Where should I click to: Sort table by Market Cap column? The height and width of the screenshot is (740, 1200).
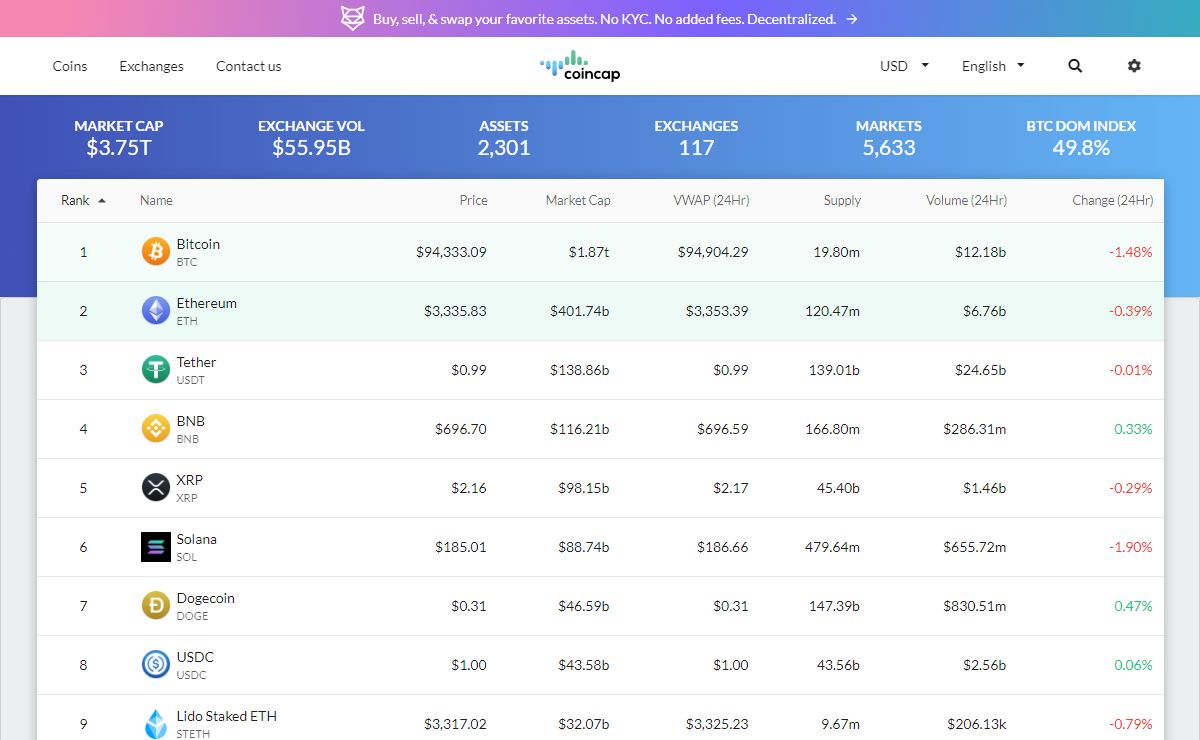pyautogui.click(x=578, y=200)
